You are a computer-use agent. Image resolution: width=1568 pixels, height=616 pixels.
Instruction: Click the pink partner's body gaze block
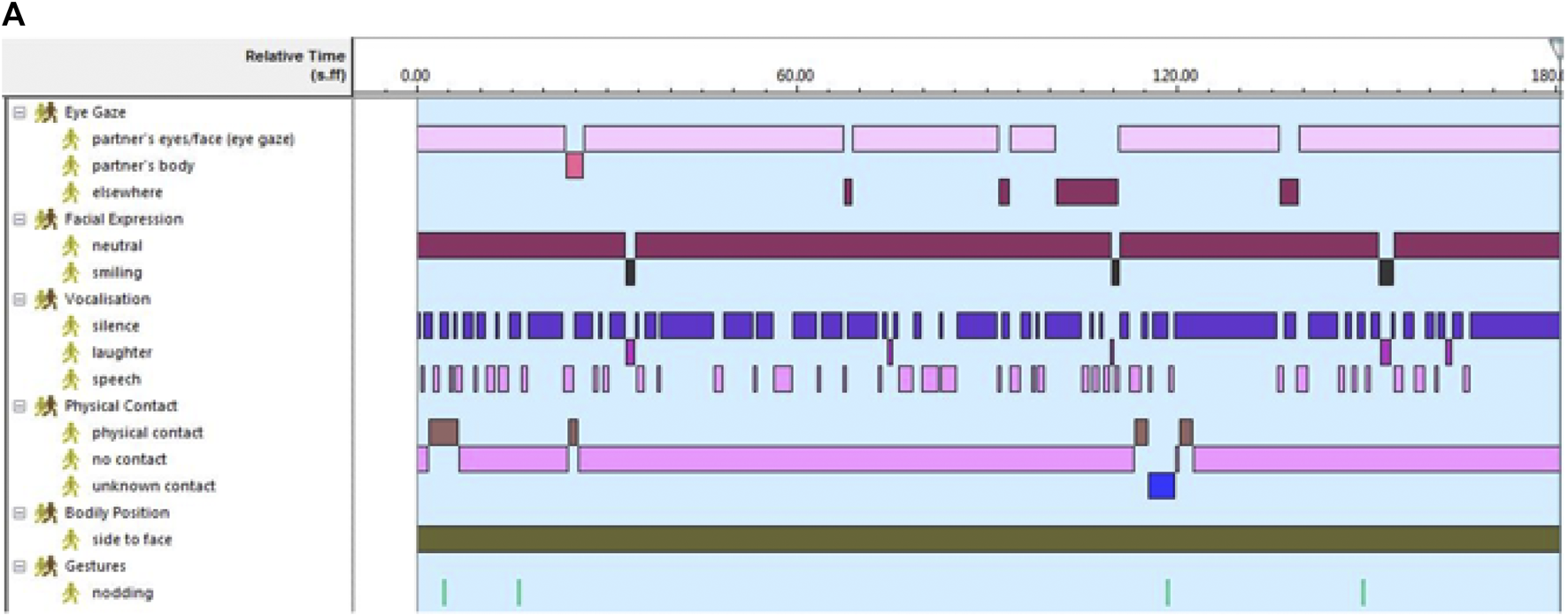[574, 166]
